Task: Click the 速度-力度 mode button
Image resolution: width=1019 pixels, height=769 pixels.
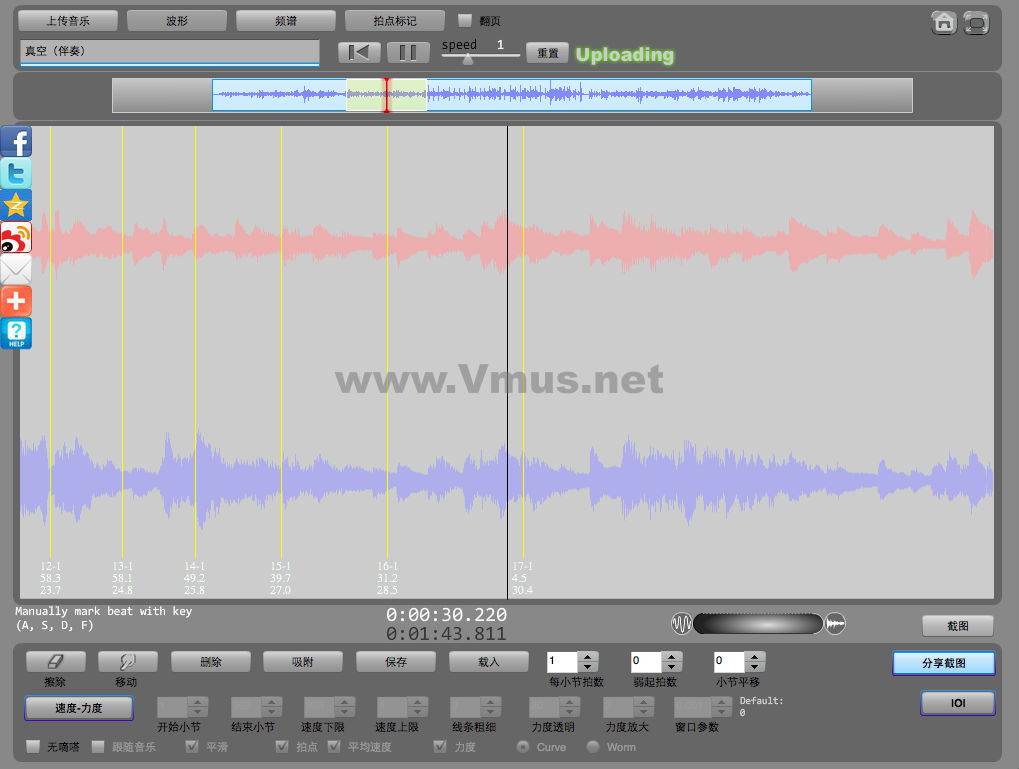Action: (x=79, y=708)
